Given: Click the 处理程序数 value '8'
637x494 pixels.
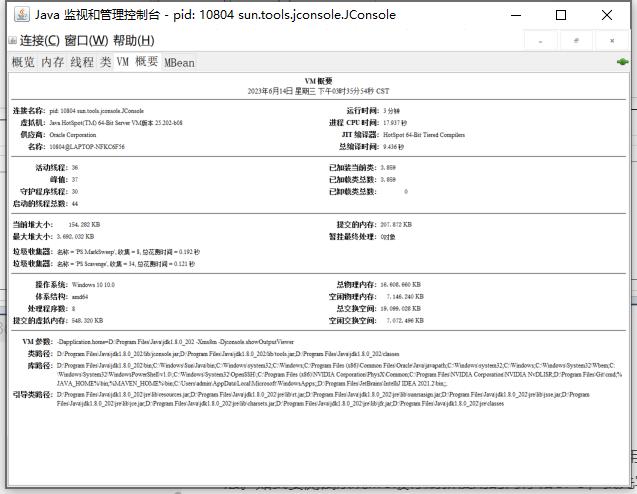Looking at the screenshot, I should point(74,309).
